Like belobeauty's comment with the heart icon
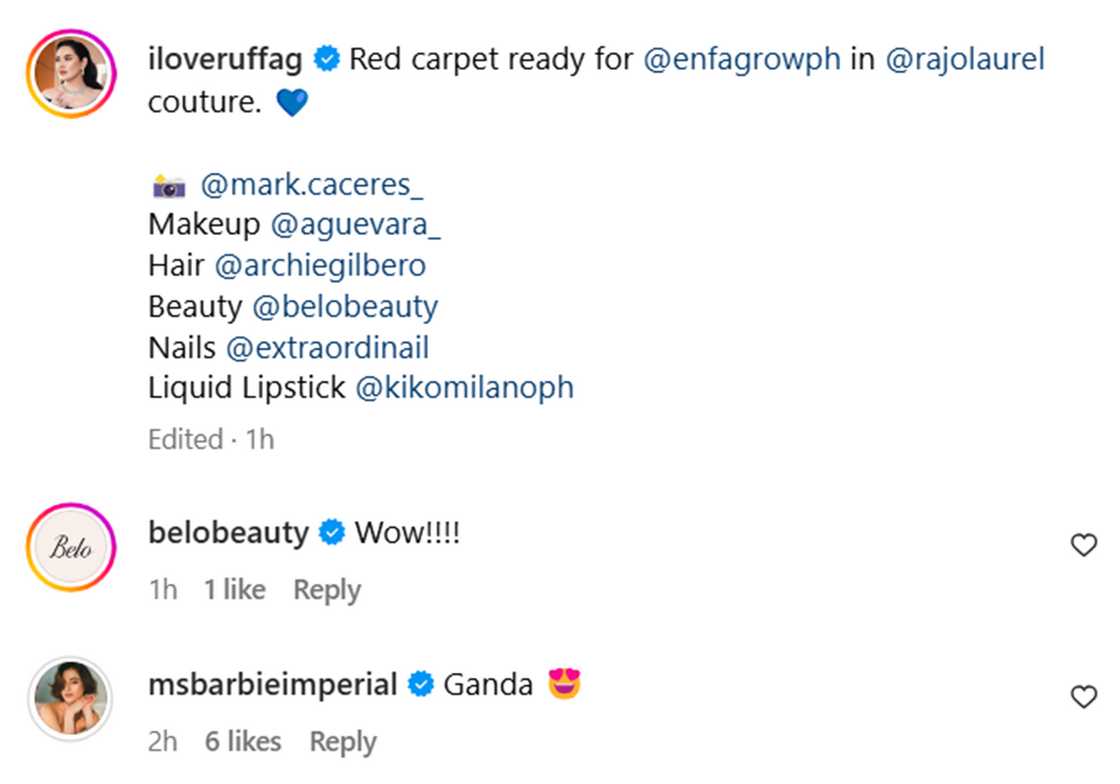The width and height of the screenshot is (1120, 784). coord(1083,546)
